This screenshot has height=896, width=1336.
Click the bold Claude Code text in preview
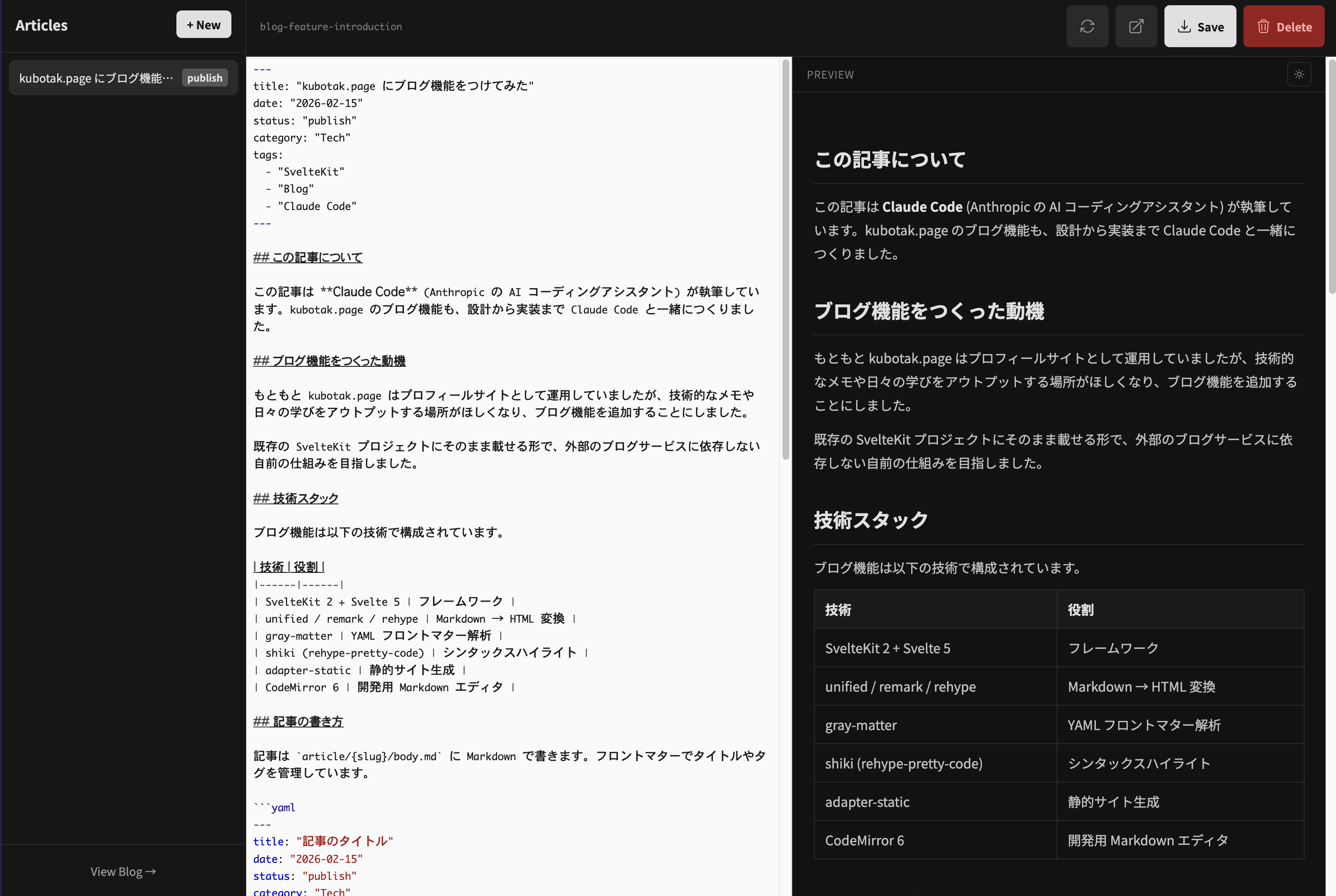pyautogui.click(x=922, y=206)
